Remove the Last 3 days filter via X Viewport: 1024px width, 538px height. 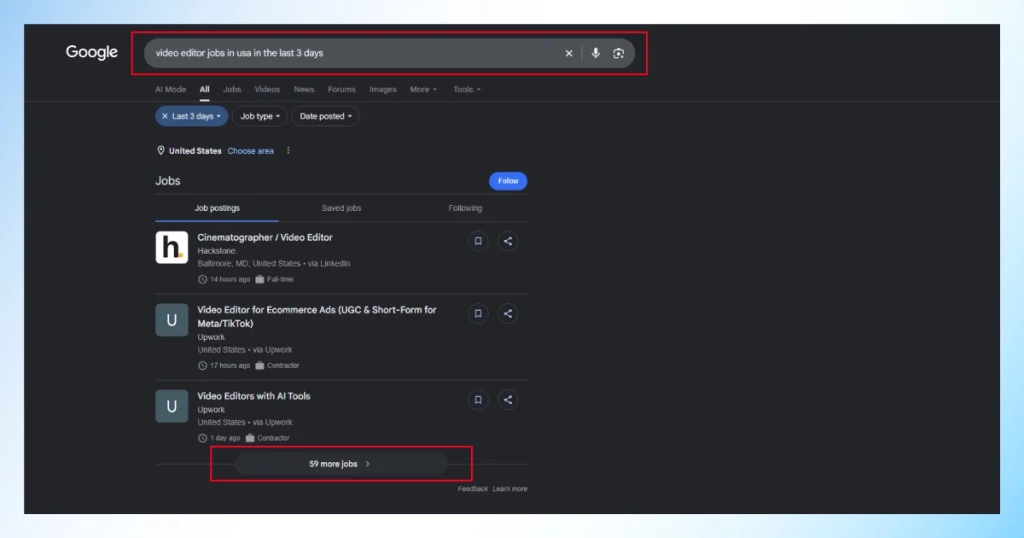tap(165, 116)
